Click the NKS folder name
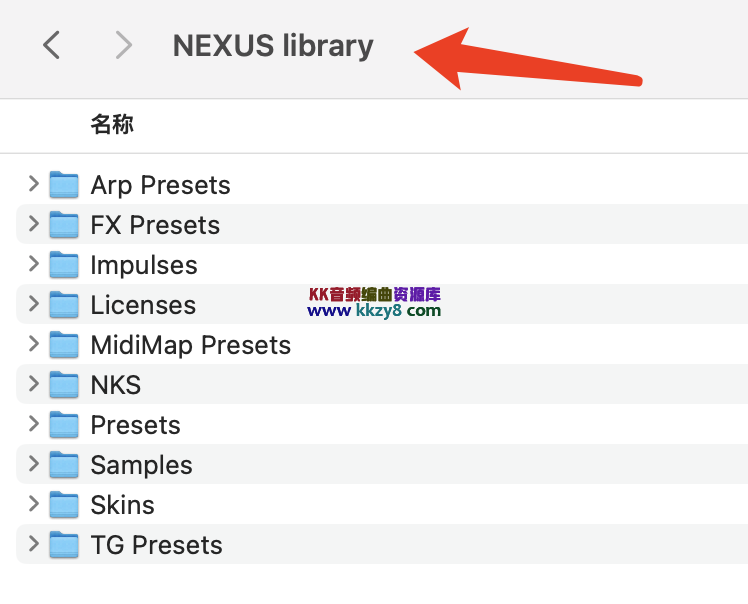This screenshot has height=604, width=748. 115,385
